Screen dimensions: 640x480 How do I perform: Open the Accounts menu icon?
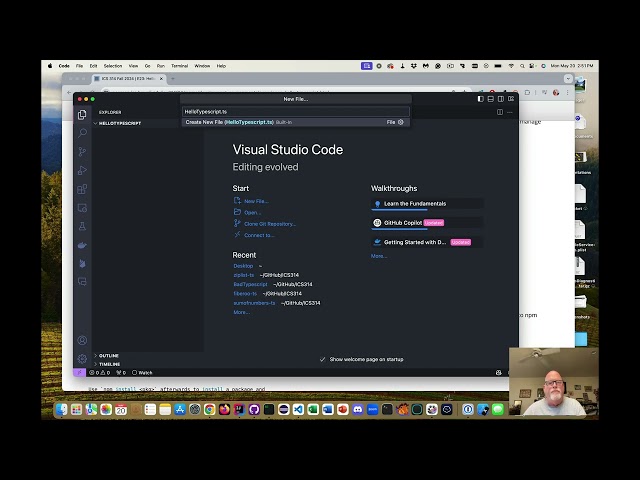pyautogui.click(x=82, y=340)
